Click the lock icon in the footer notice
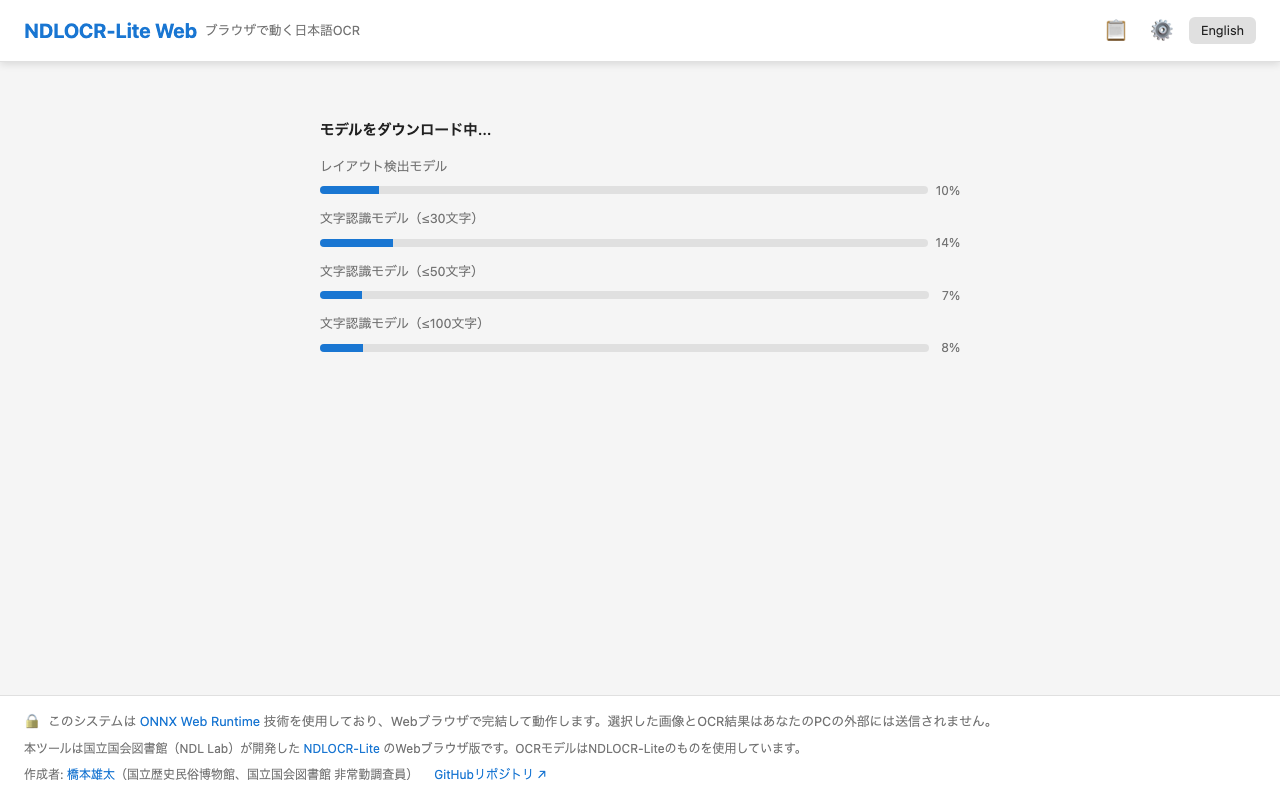1280x800 pixels. [x=31, y=720]
